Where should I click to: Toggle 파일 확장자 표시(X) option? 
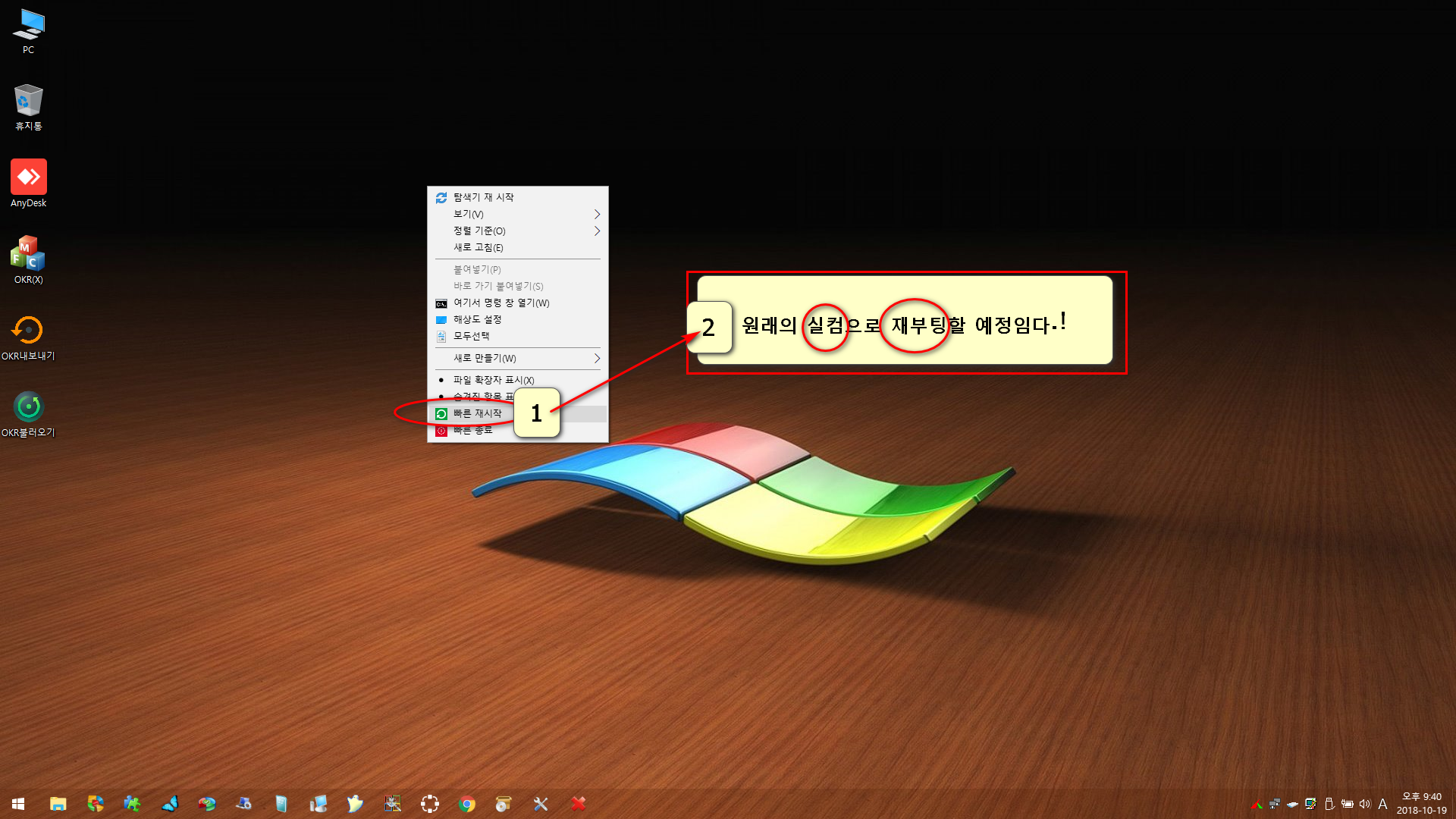tap(517, 380)
